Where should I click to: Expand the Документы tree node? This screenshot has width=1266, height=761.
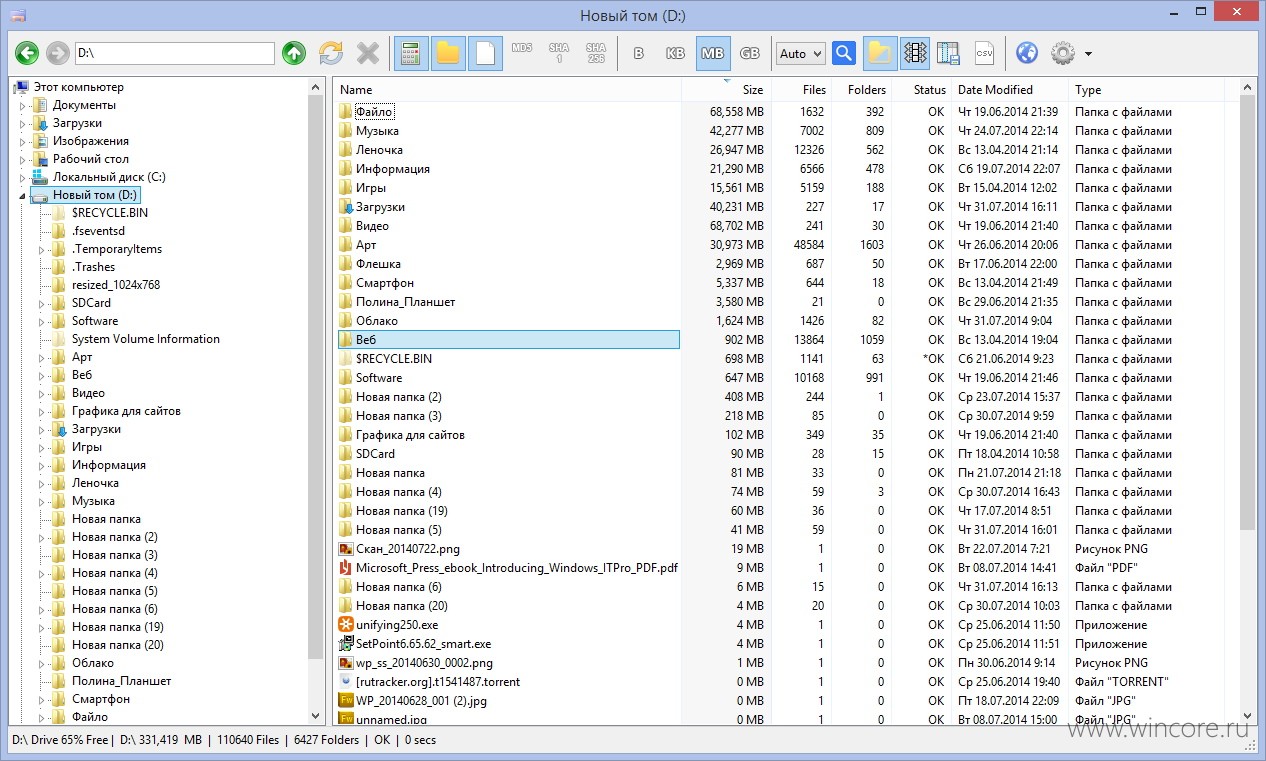[23, 105]
